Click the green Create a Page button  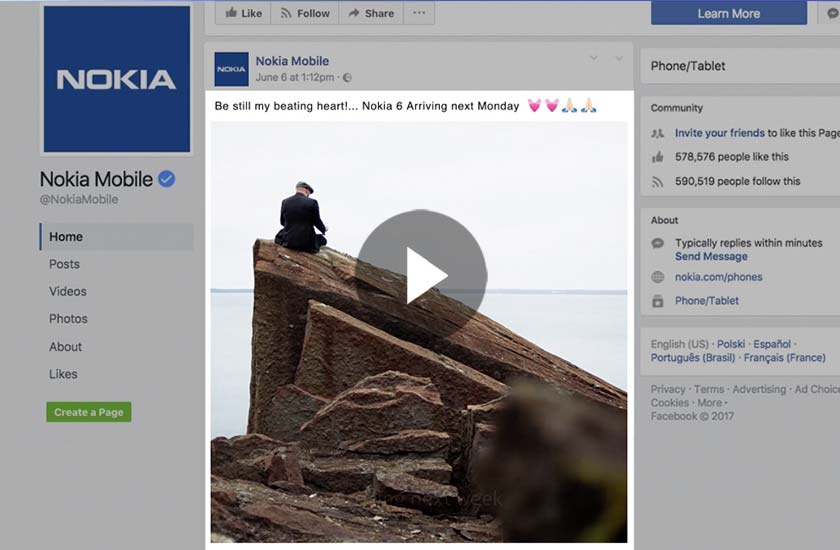click(x=89, y=412)
